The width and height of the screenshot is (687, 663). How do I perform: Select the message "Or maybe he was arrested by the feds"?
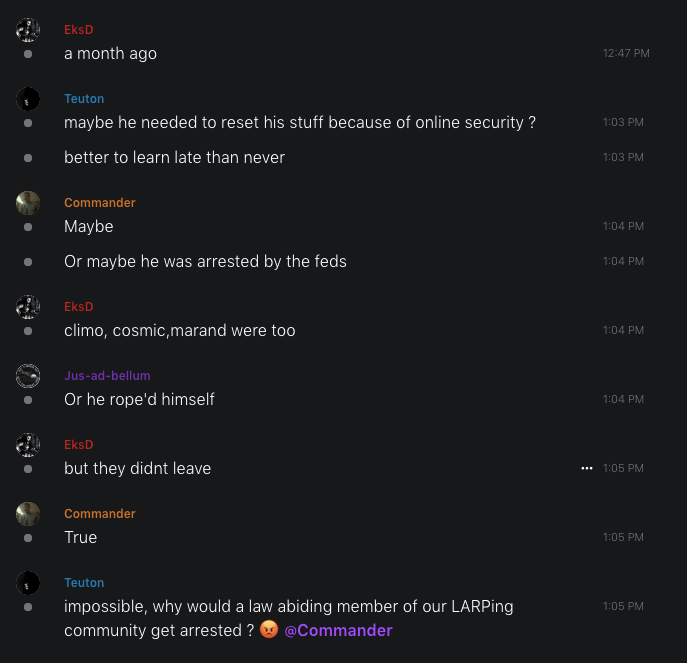click(205, 262)
